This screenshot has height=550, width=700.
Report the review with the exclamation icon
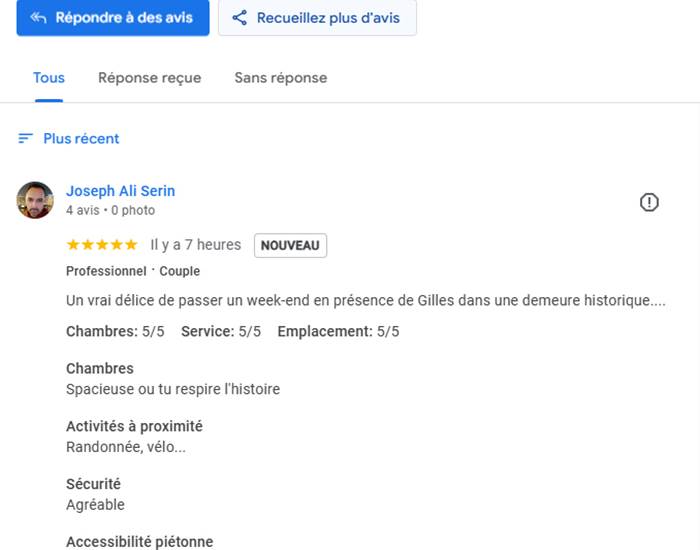coord(649,203)
